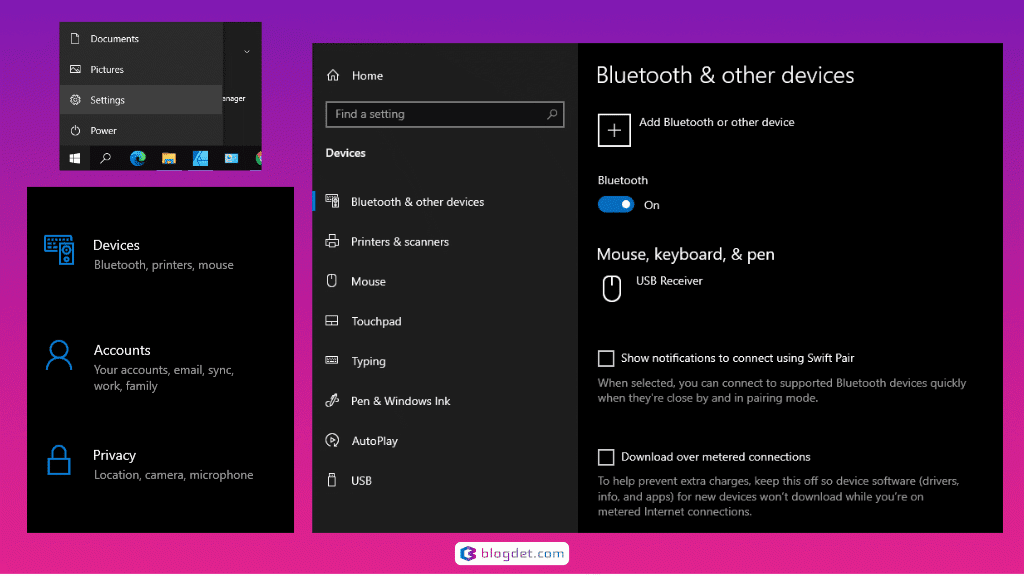
Task: Click the Find a setting search box
Action: tap(445, 114)
